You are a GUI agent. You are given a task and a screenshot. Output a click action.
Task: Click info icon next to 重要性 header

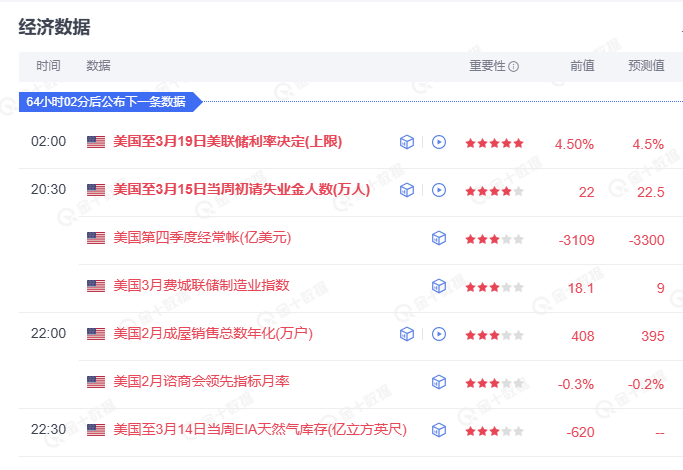pyautogui.click(x=514, y=67)
